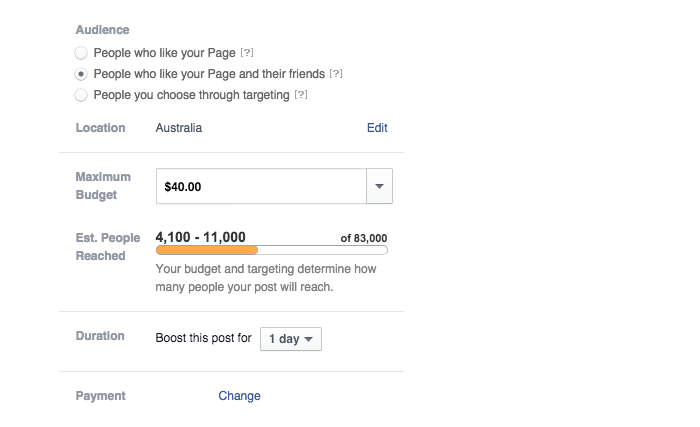Choose People you choose through targeting radio
Viewport: 700px width, 427px height.
point(81,95)
